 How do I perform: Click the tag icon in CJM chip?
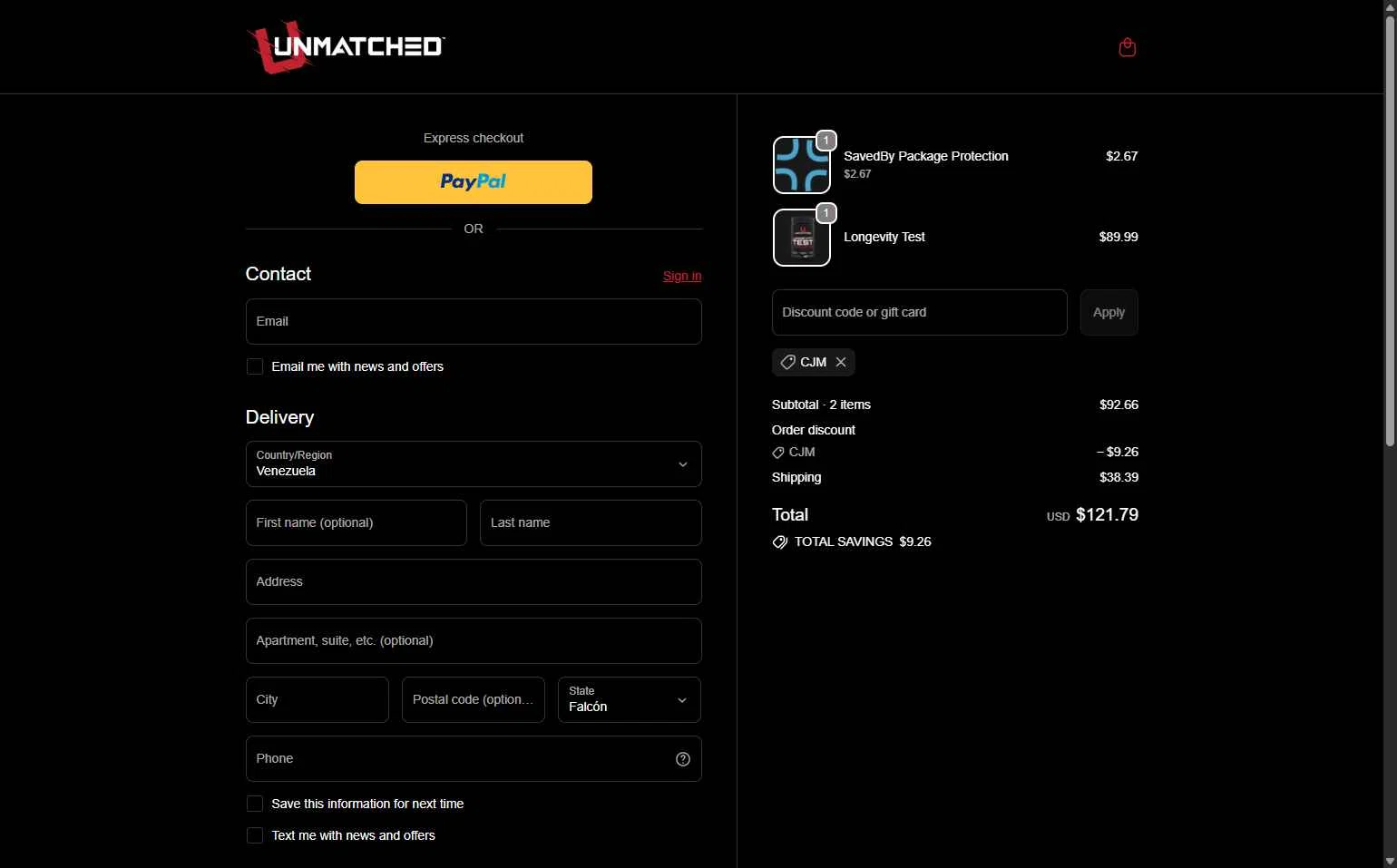(787, 362)
